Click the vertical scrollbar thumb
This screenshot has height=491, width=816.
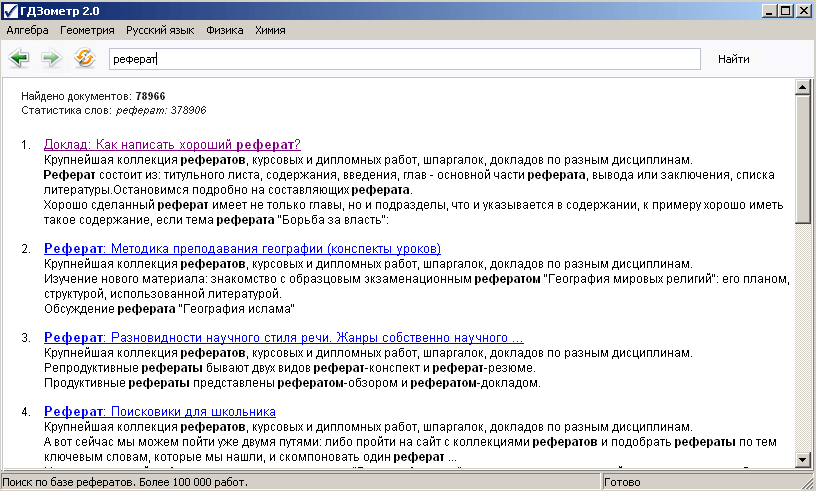click(802, 159)
